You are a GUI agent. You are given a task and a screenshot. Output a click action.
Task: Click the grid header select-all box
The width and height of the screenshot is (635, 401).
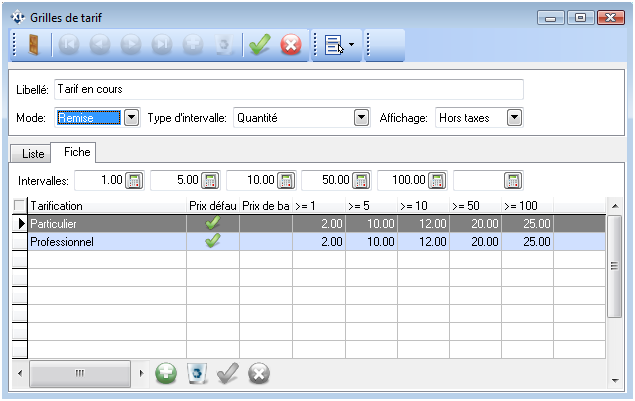(x=19, y=206)
